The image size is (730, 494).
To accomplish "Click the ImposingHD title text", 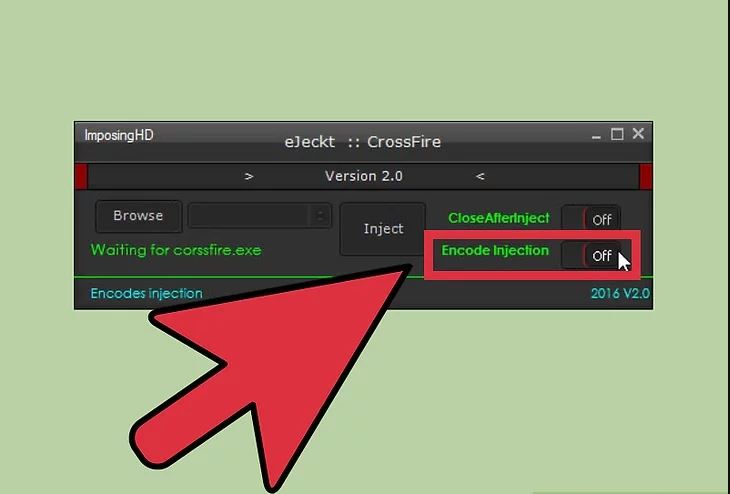I will [119, 135].
